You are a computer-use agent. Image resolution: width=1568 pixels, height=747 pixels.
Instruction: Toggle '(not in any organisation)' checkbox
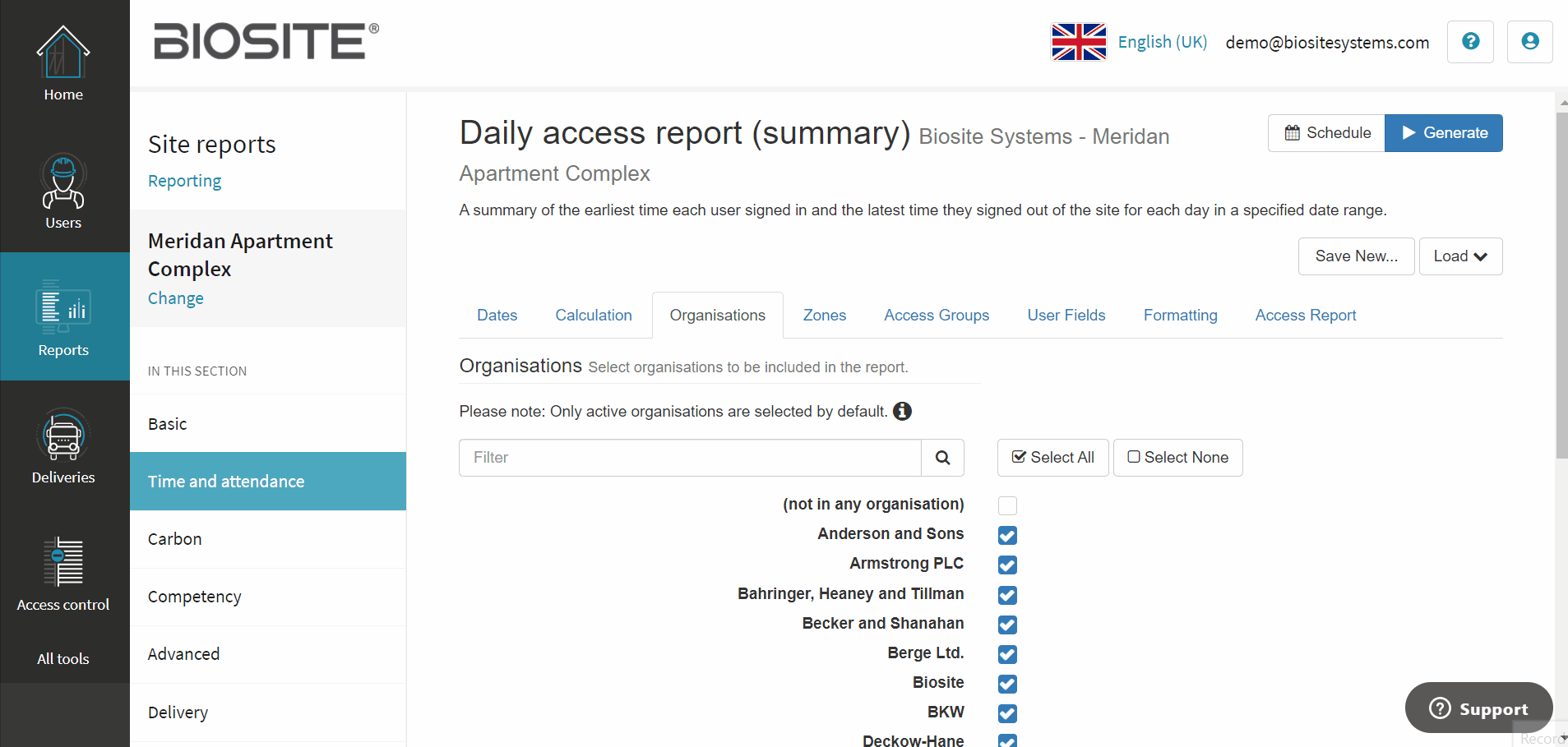pyautogui.click(x=1007, y=505)
